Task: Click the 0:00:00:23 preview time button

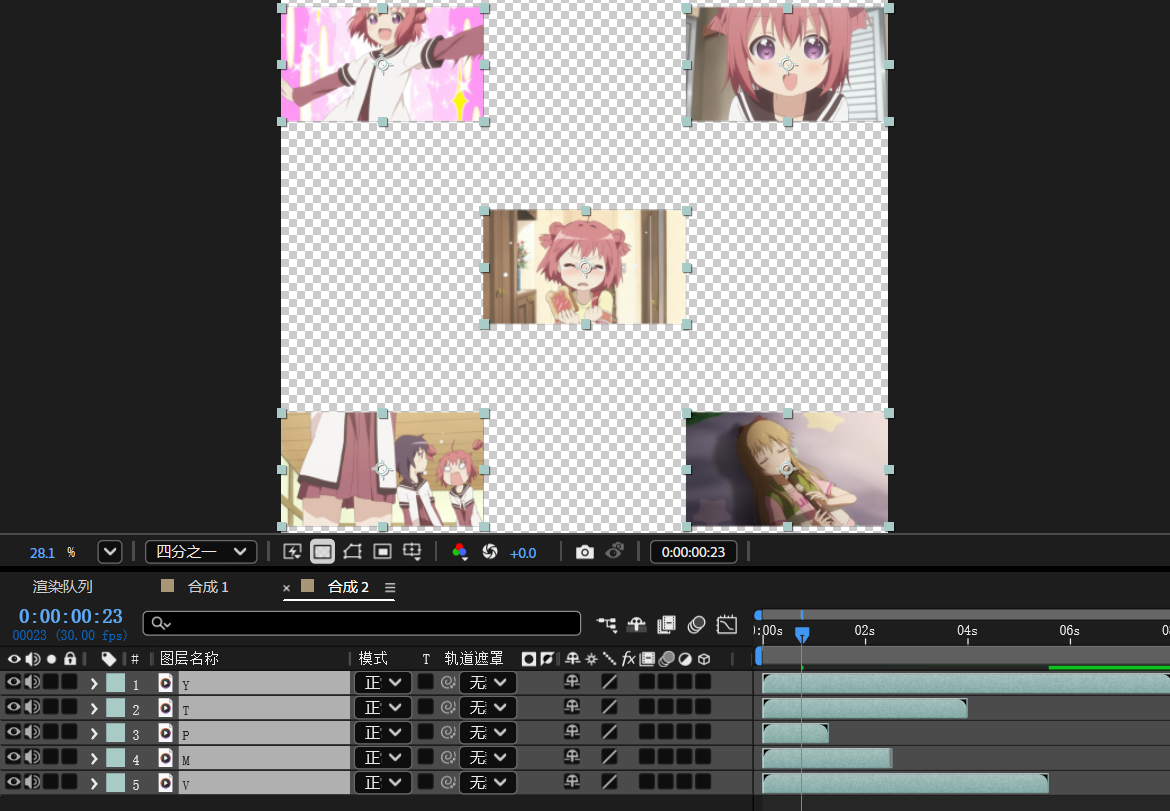Action: pos(693,552)
